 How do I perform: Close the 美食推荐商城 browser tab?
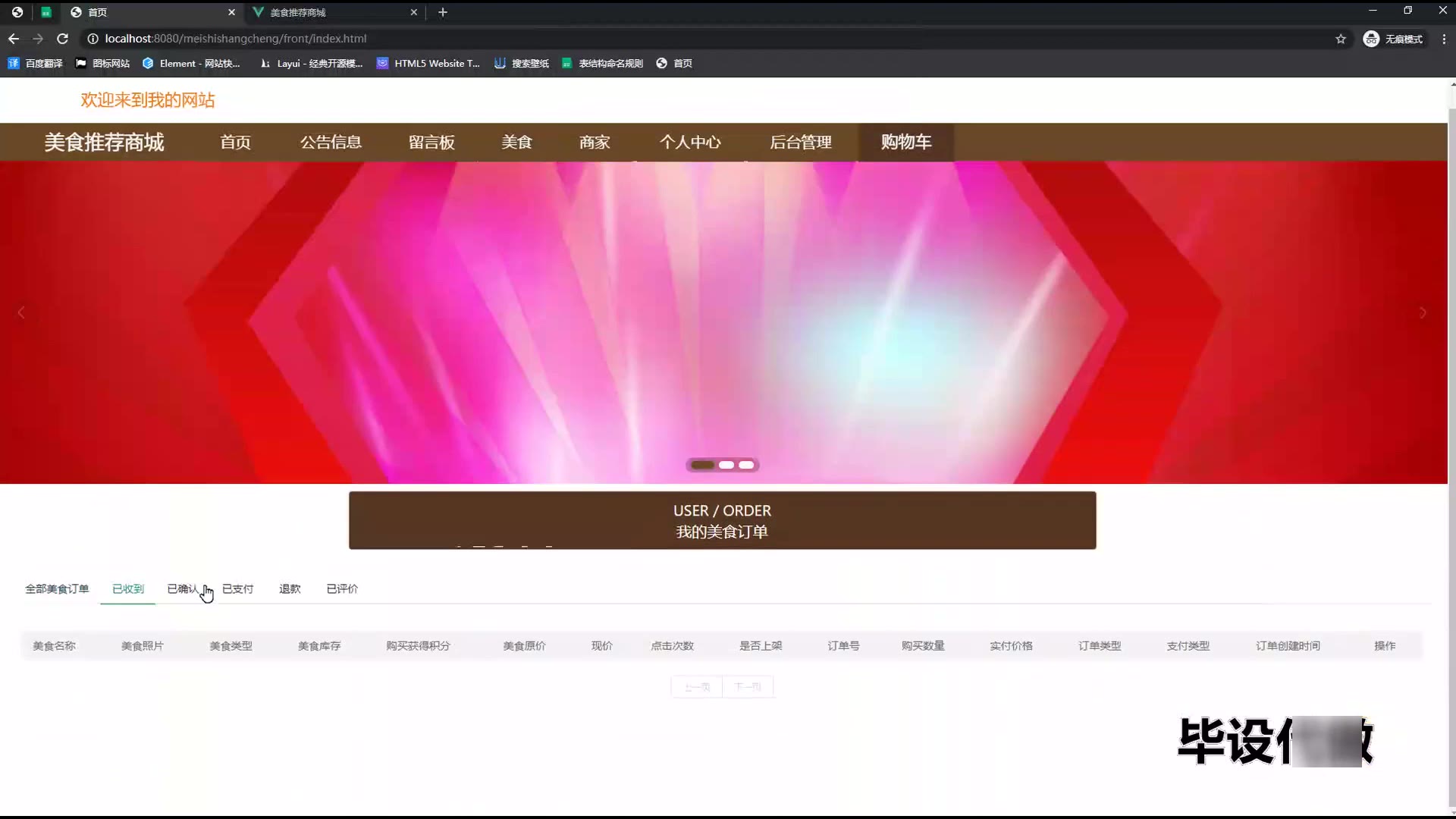(414, 12)
